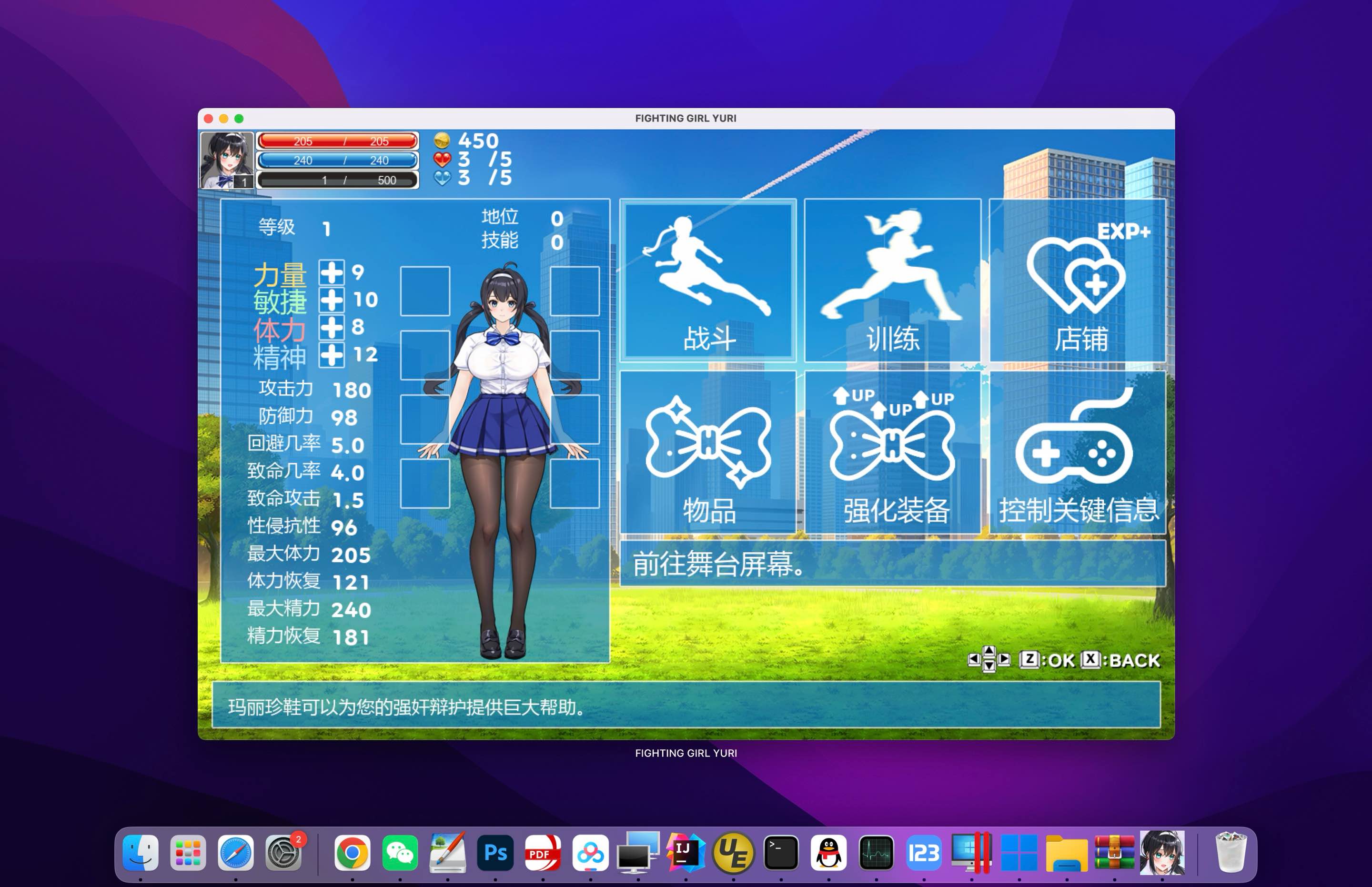
Task: Click the 最大精力 value 240
Action: pos(351,610)
